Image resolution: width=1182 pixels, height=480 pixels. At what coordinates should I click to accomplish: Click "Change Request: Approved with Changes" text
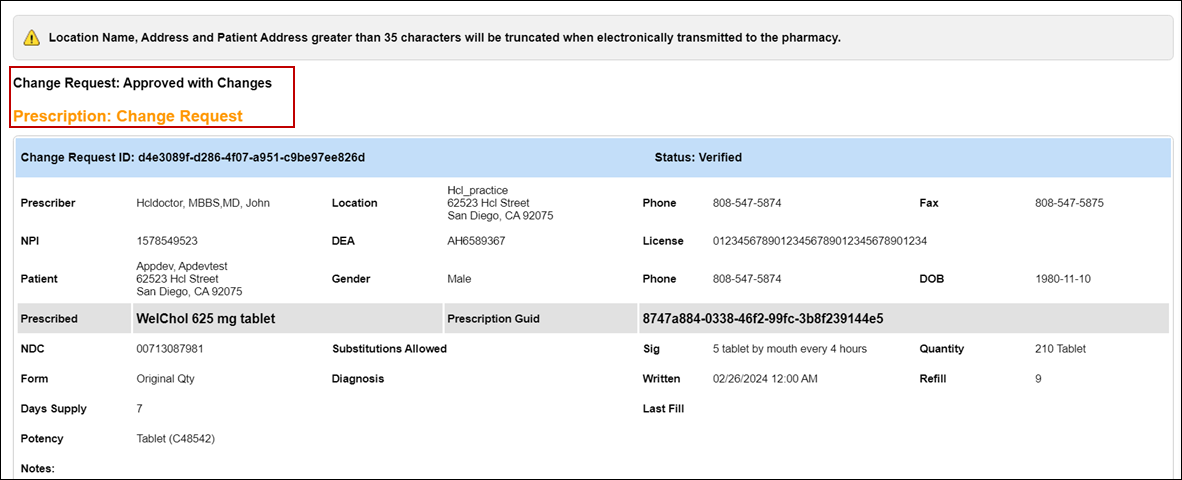pos(142,83)
